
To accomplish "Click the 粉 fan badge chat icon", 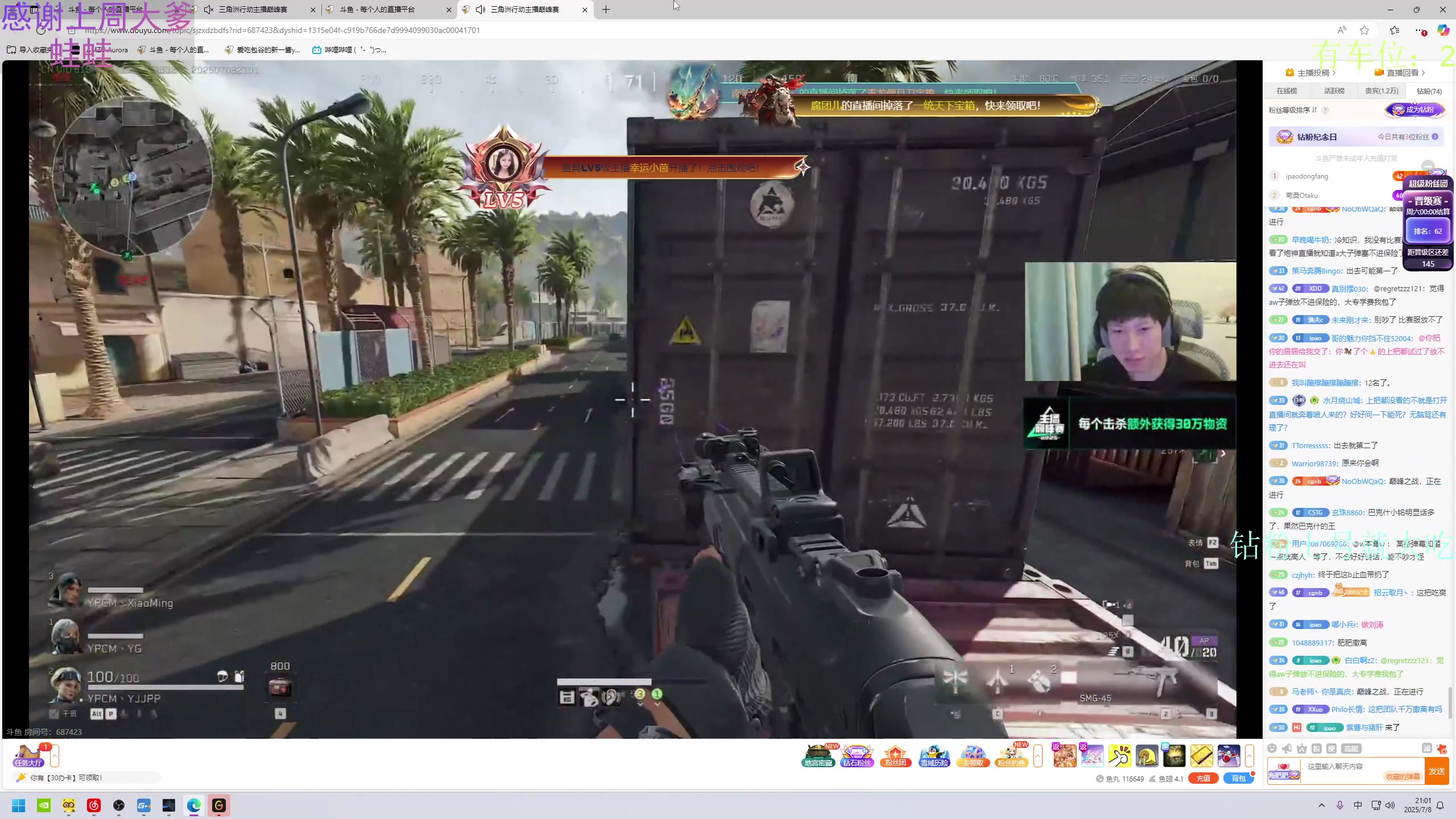I will point(1317,748).
